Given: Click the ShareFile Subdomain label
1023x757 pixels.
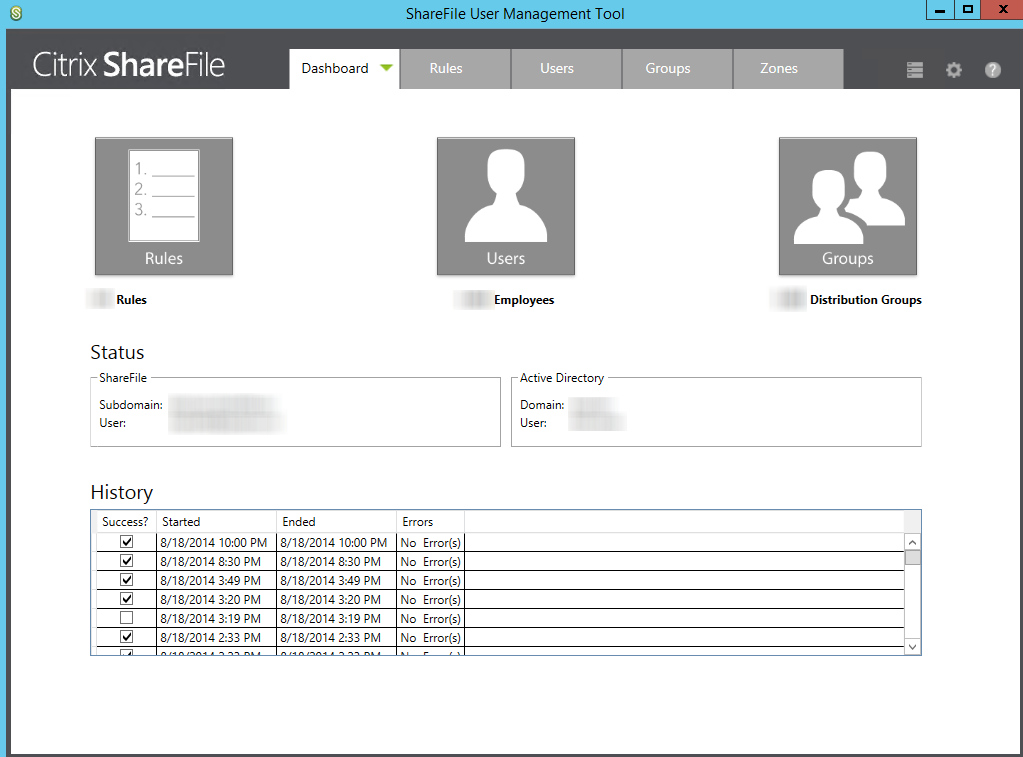Looking at the screenshot, I should (130, 405).
